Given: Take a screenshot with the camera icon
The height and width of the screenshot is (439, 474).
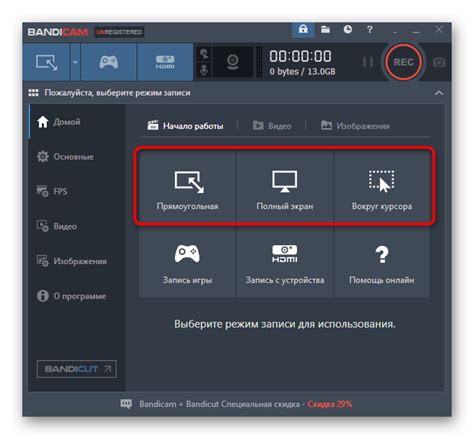Looking at the screenshot, I should coord(439,62).
